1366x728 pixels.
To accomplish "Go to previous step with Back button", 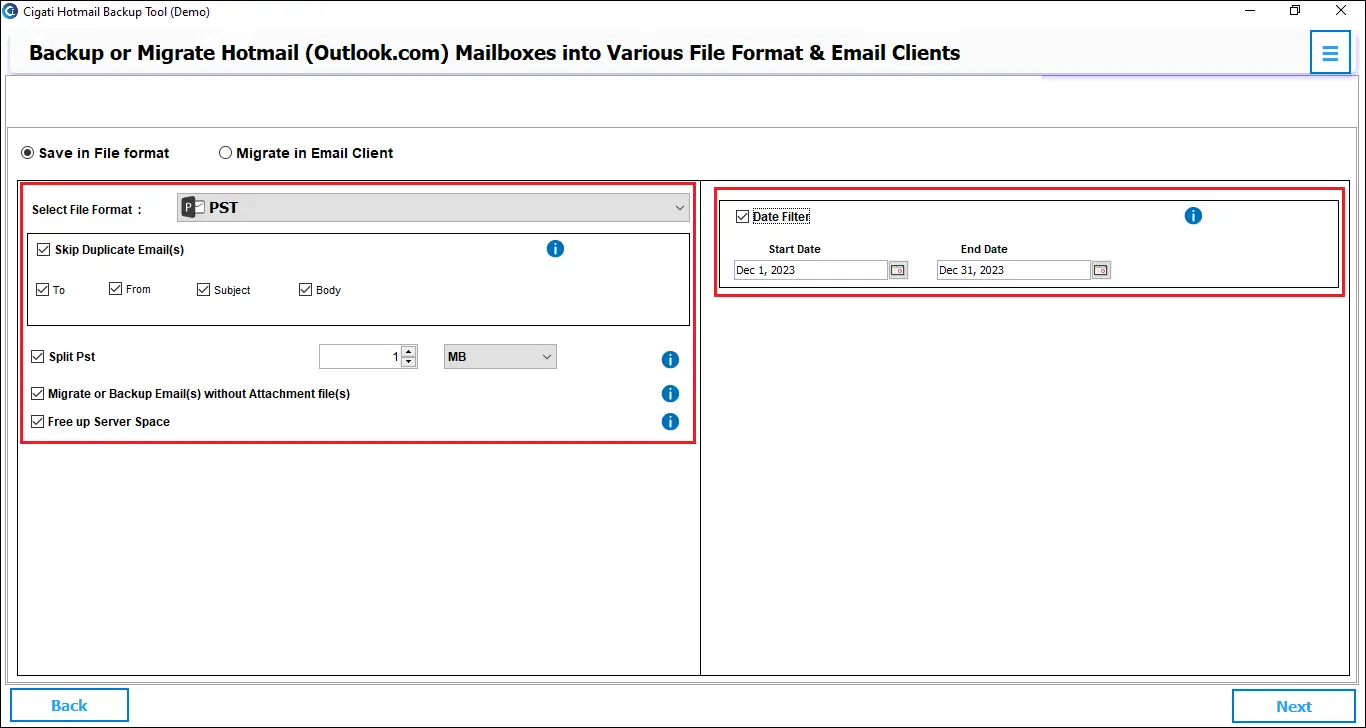I will pyautogui.click(x=69, y=706).
